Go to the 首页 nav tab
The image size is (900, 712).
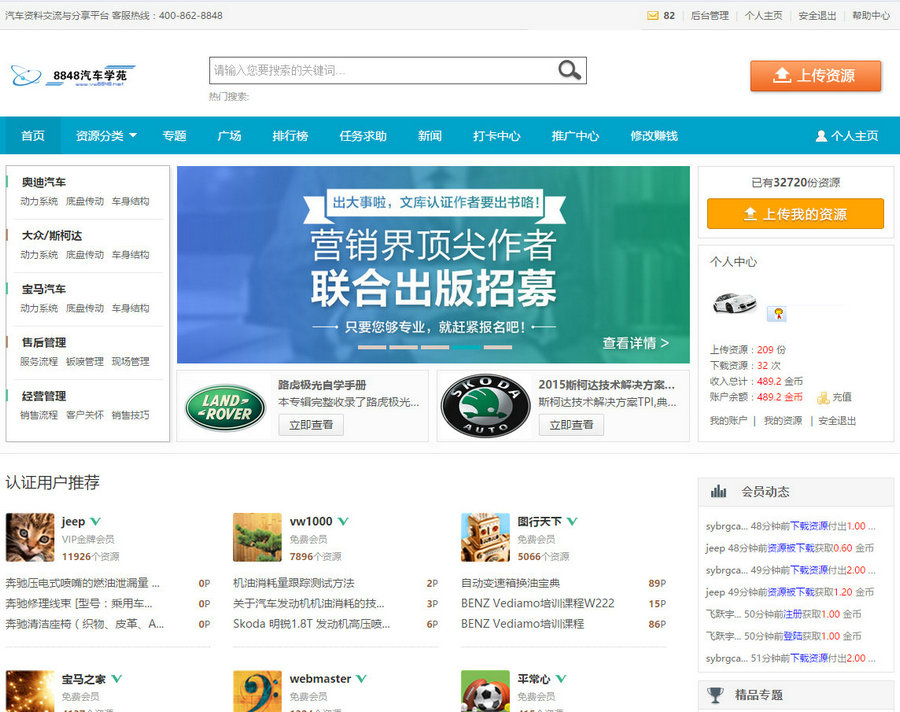(33, 136)
